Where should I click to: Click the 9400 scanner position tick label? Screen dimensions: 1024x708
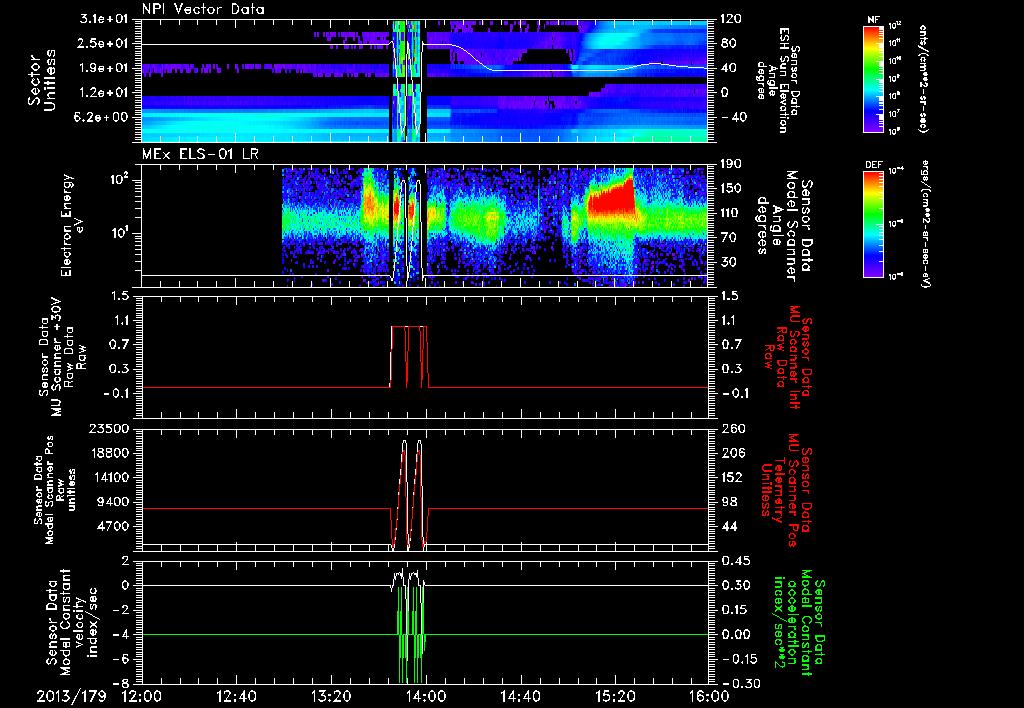(114, 502)
